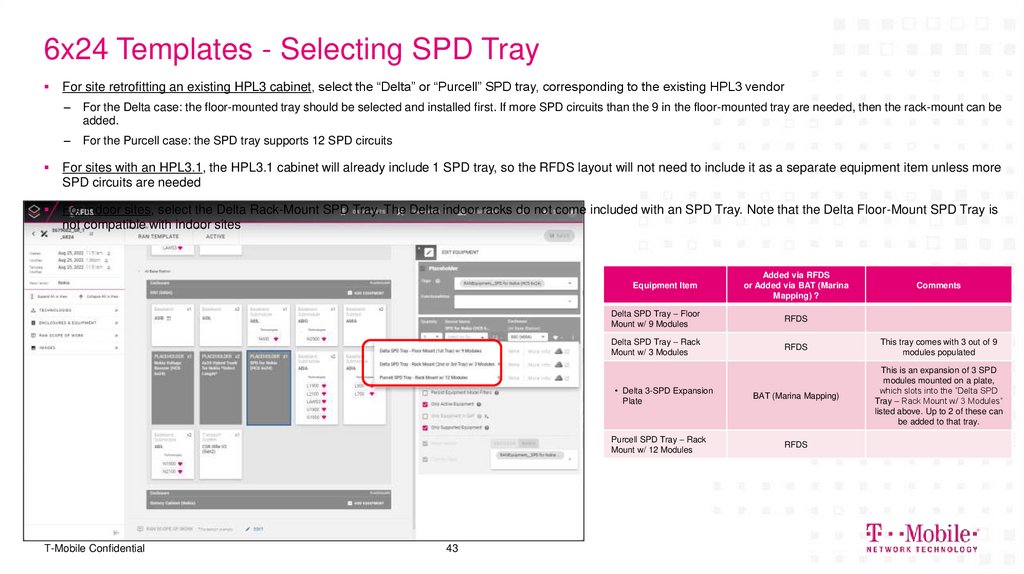Screen dimensions: 1024x574
Task: Expand the Images sidebar section
Action: [x=74, y=347]
